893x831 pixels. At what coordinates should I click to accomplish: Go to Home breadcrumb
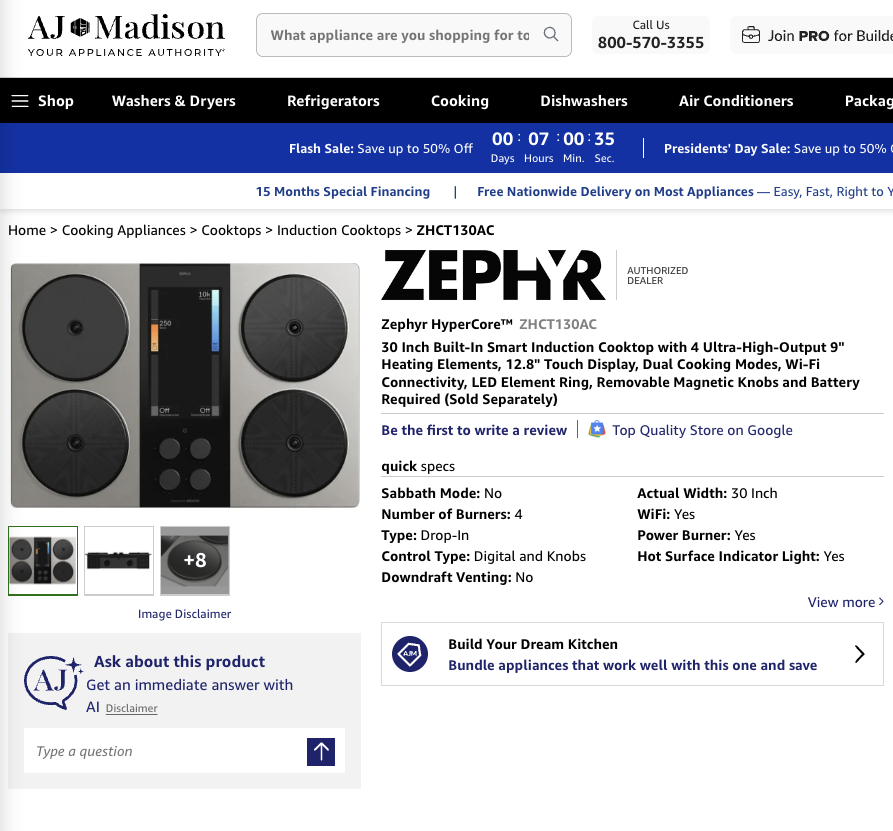pos(27,230)
